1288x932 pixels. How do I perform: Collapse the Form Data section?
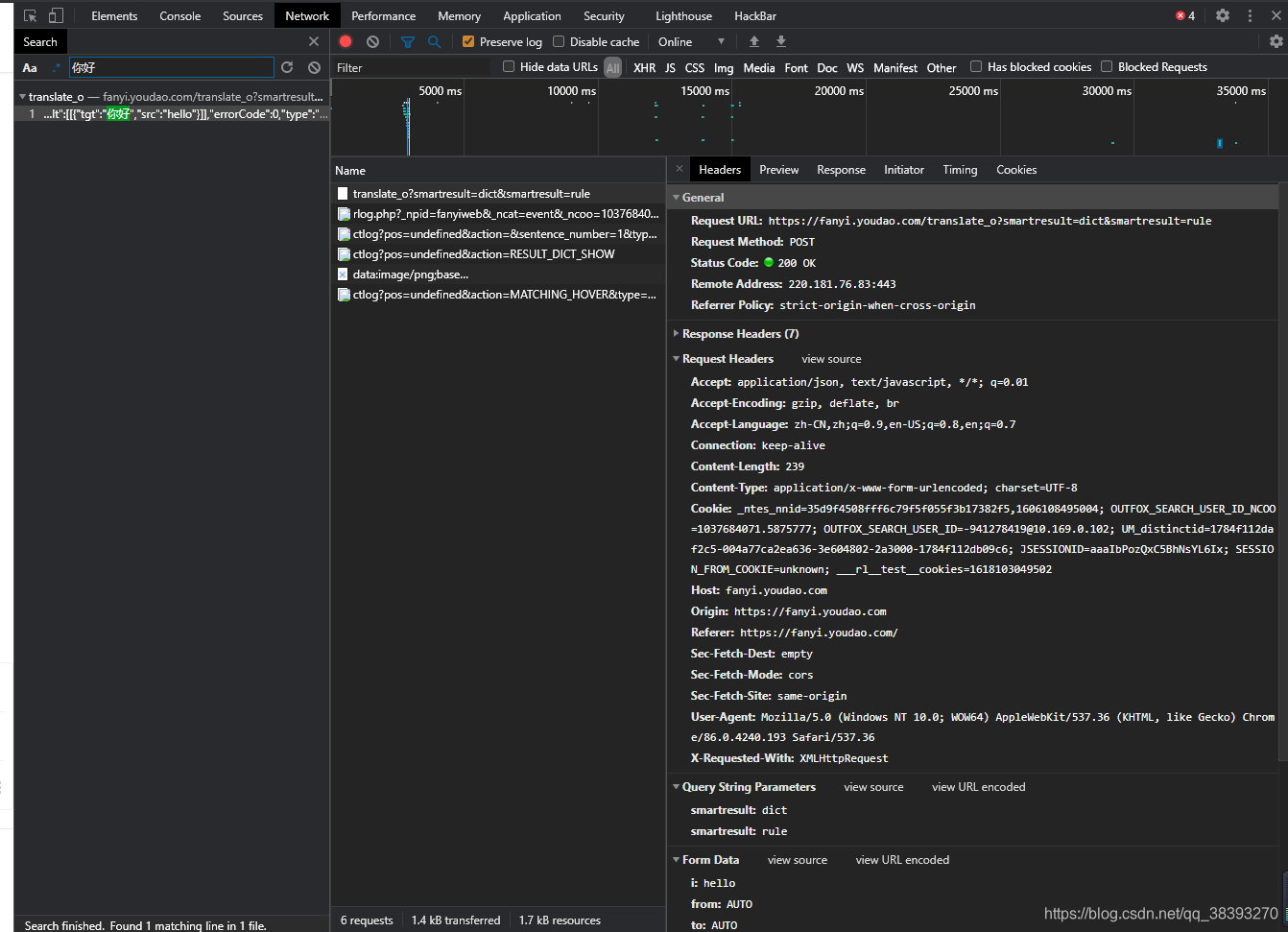[676, 859]
